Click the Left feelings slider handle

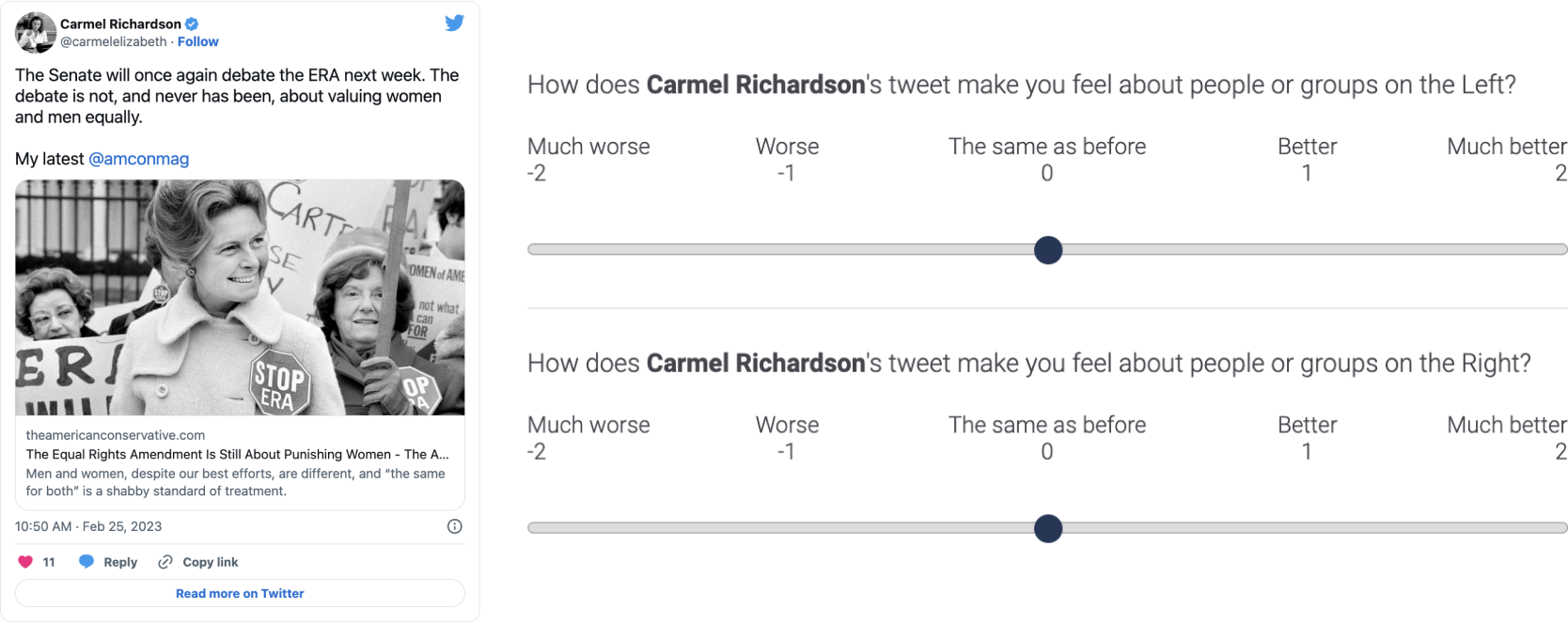[1048, 250]
